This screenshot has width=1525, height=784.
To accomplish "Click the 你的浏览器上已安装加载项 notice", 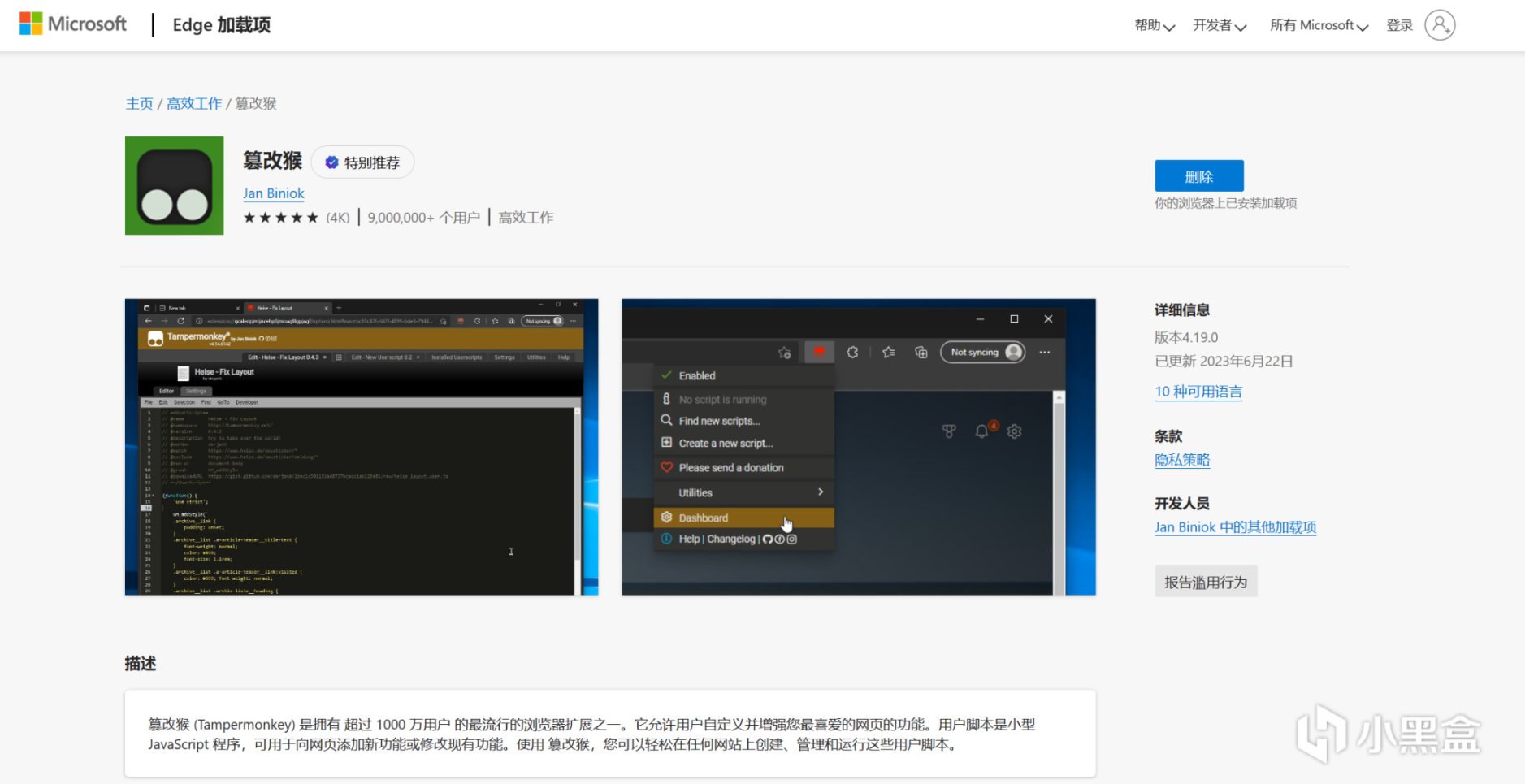I will pyautogui.click(x=1225, y=203).
